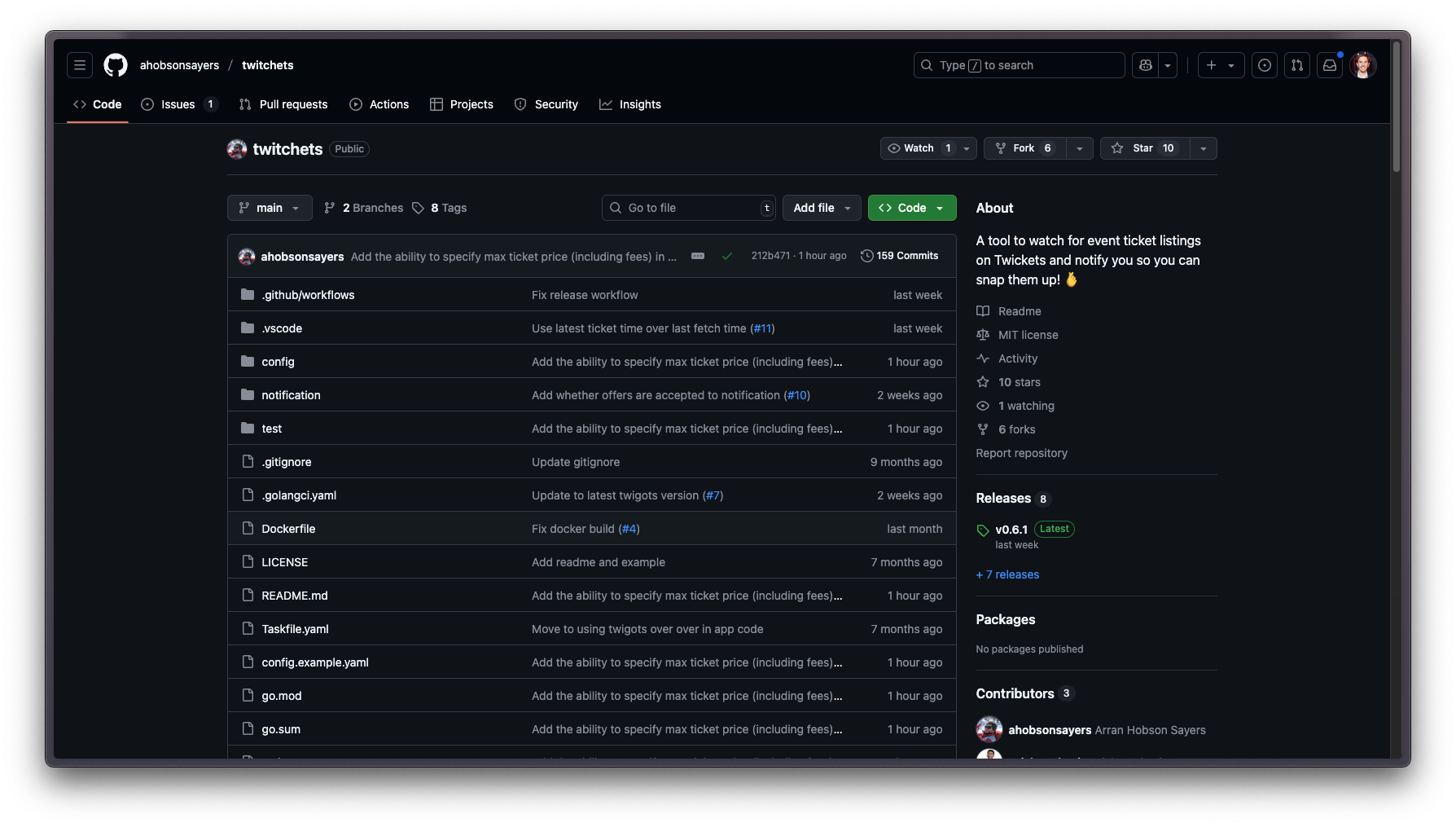Open the Star lists dropdown arrow
The image size is (1456, 827).
tap(1204, 148)
